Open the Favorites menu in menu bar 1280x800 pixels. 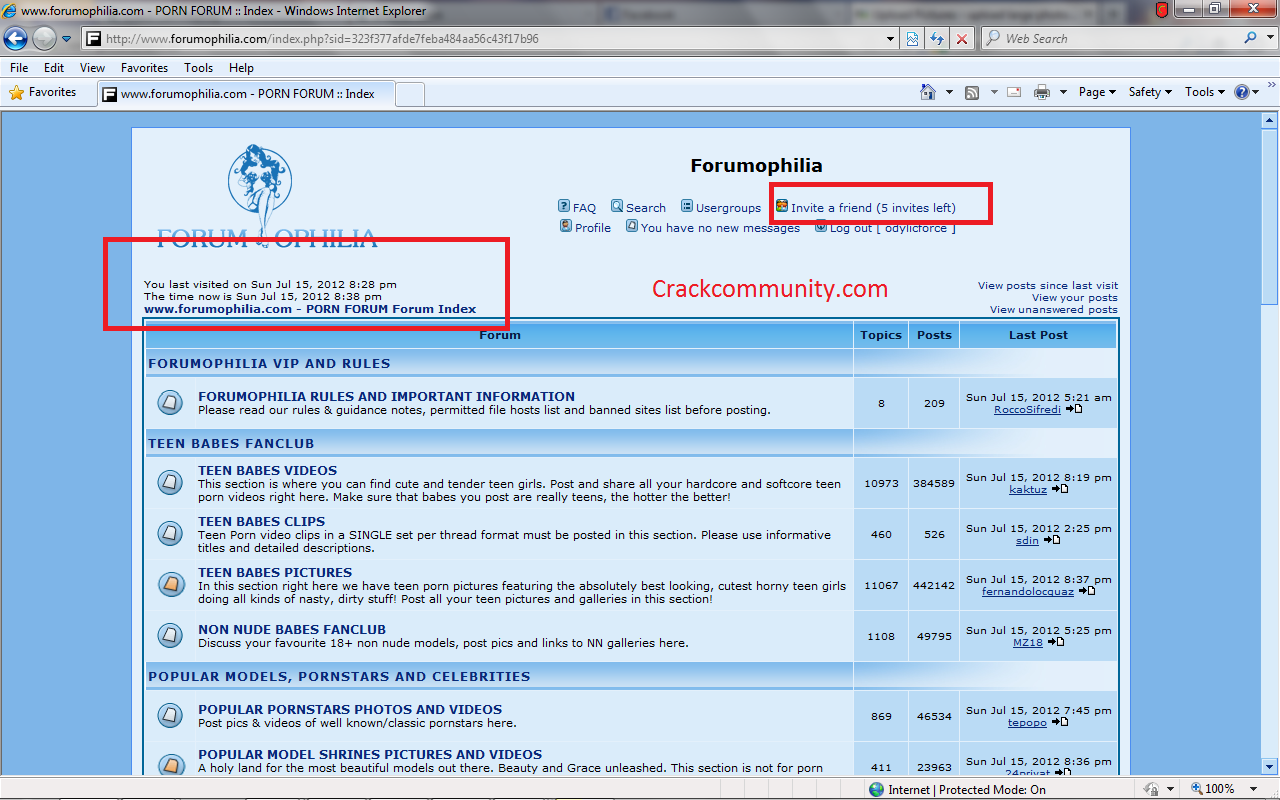(x=145, y=68)
